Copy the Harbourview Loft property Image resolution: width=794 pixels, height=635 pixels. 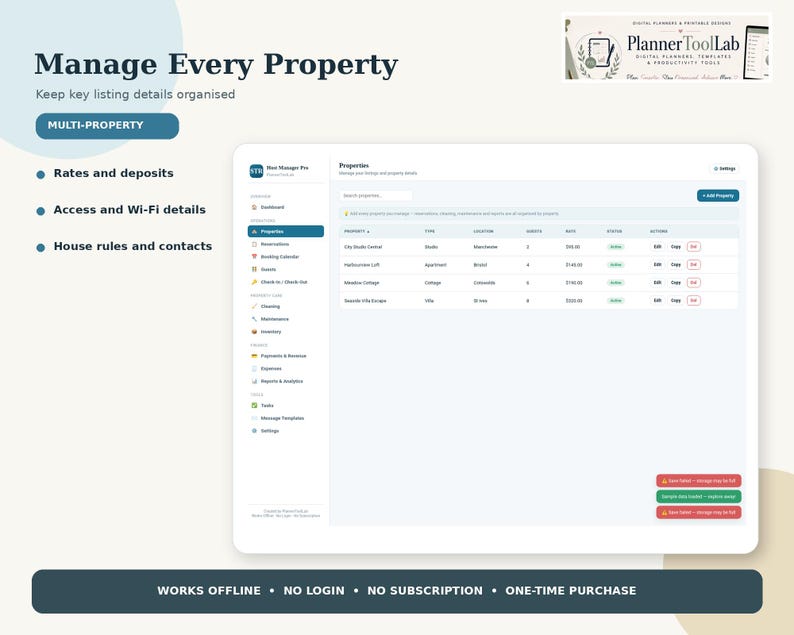click(x=676, y=264)
